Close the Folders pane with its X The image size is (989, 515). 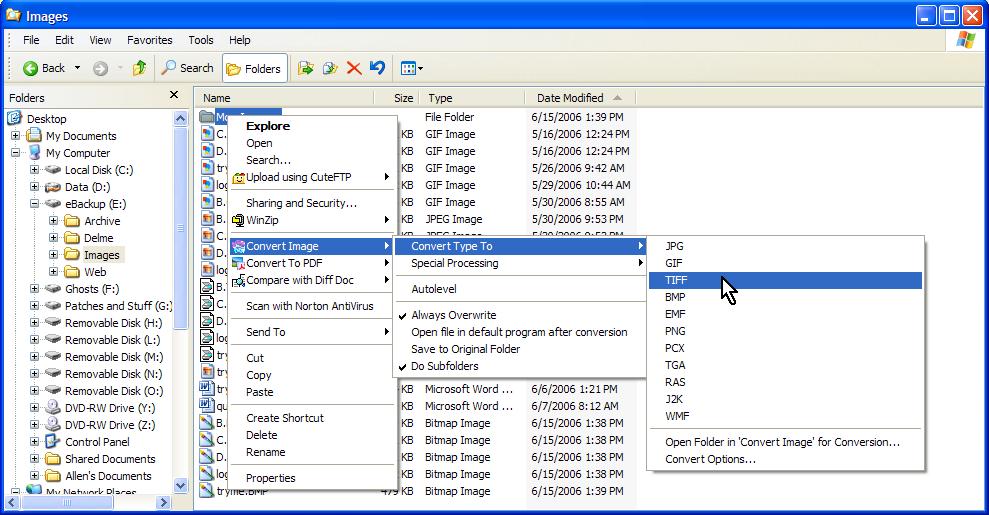click(x=174, y=95)
